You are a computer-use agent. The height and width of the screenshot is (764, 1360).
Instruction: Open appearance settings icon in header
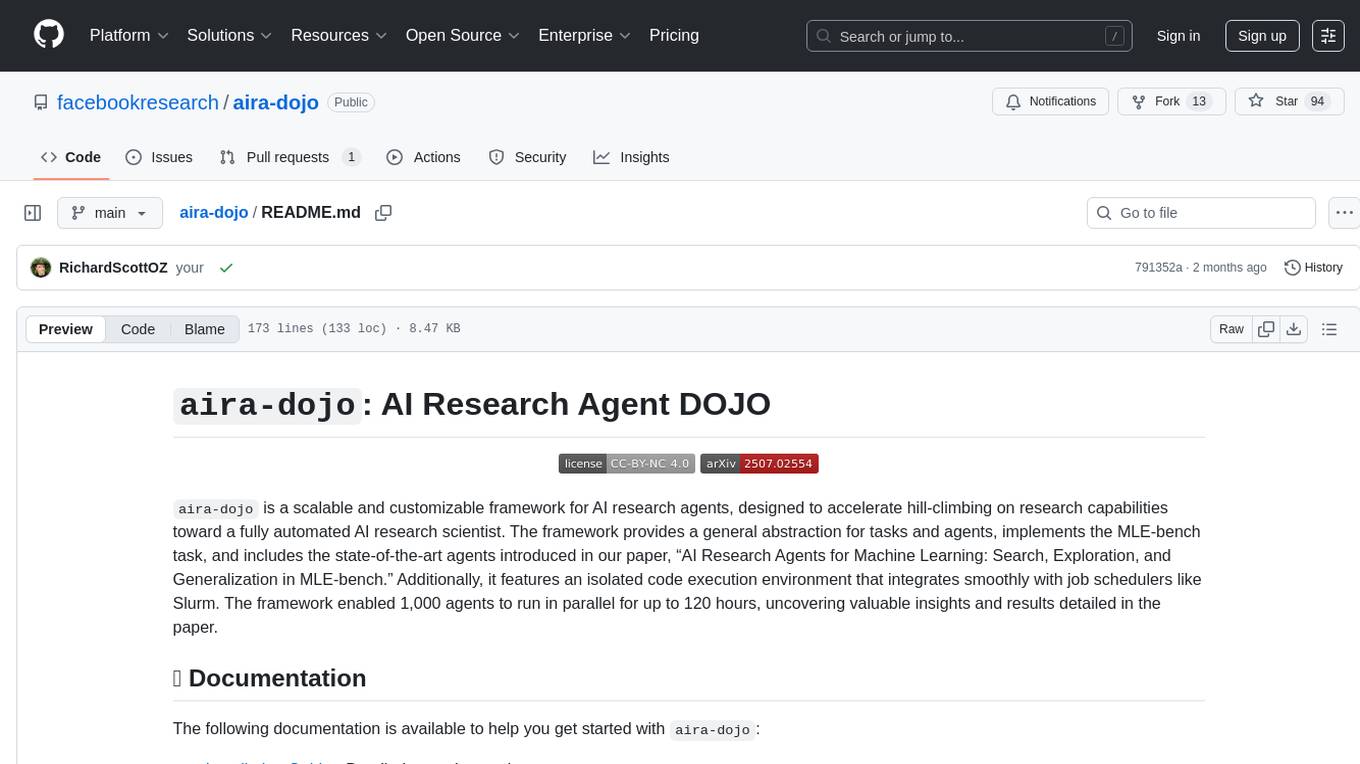(x=1328, y=36)
